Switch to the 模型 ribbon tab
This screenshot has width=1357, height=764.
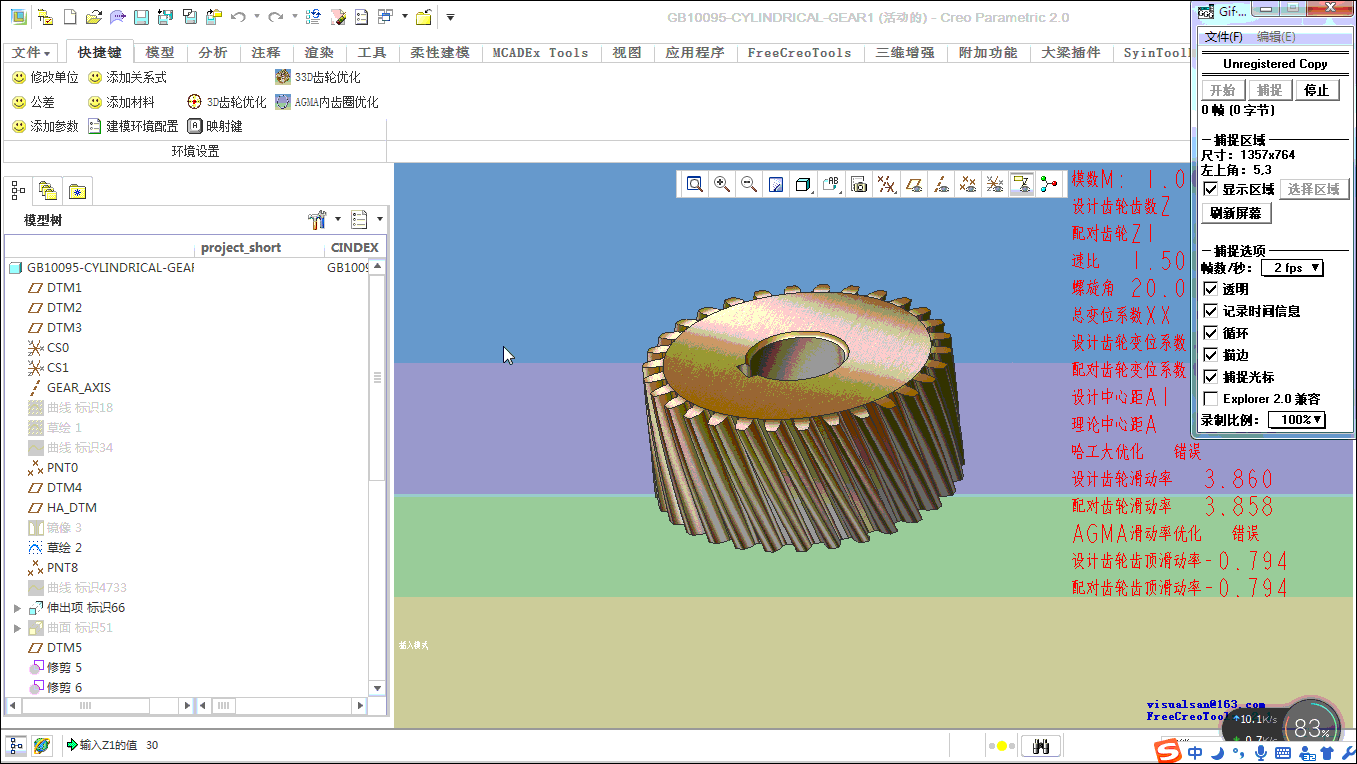160,53
